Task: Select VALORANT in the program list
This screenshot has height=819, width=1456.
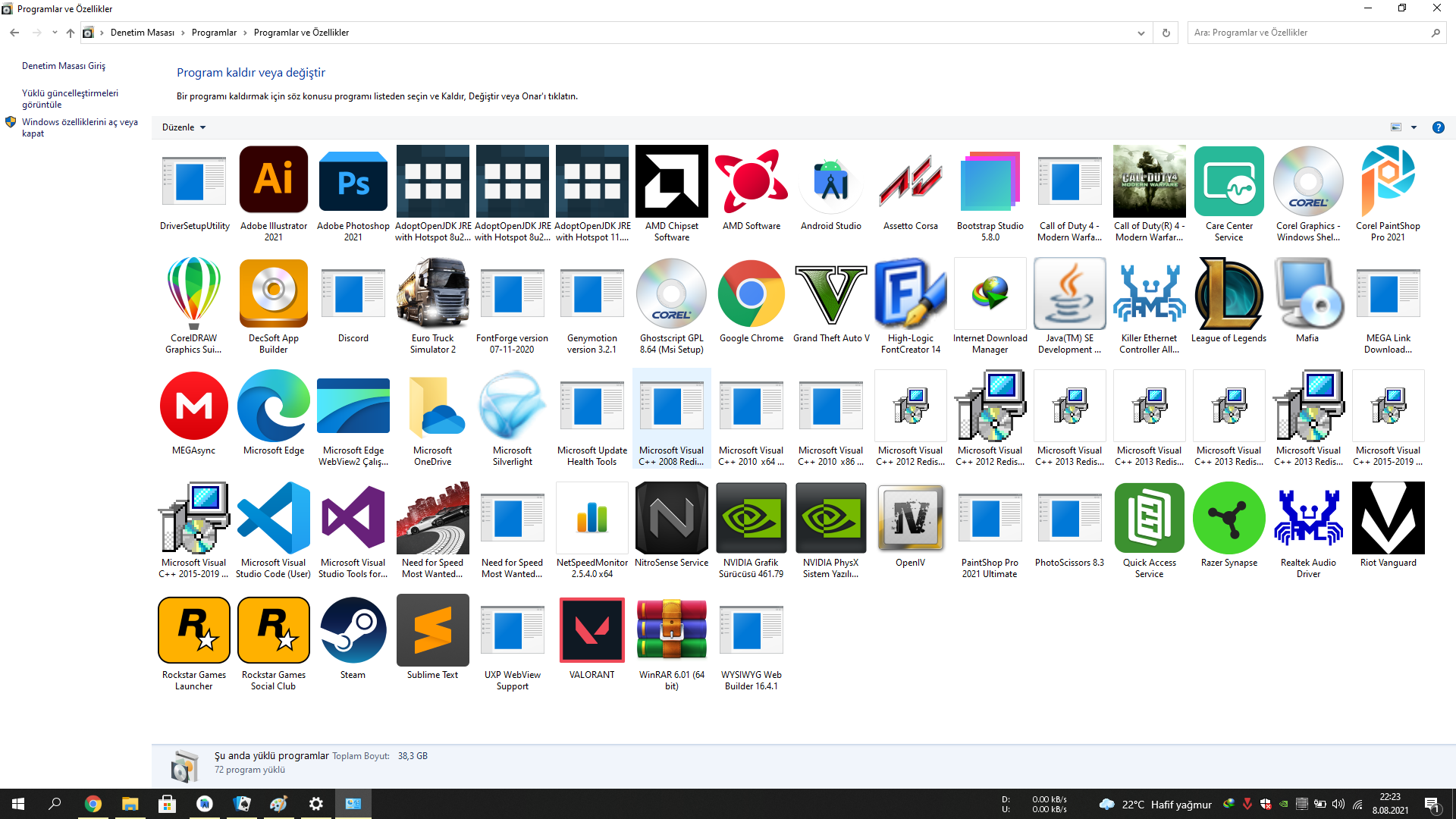Action: point(591,631)
